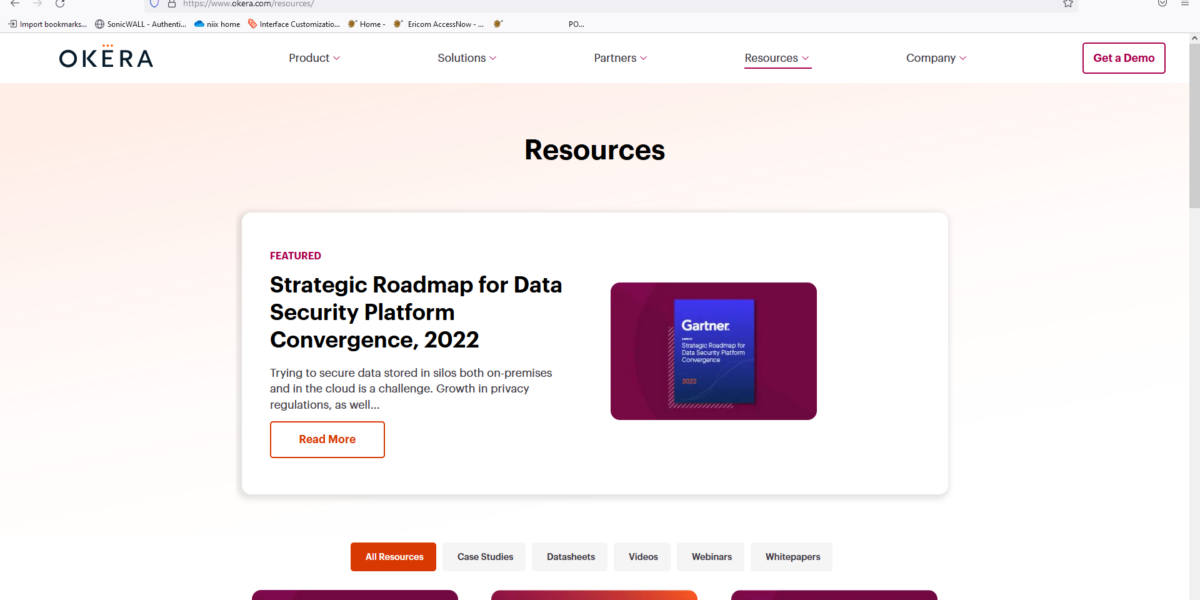Reload the current page
This screenshot has width=1200, height=600.
pyautogui.click(x=62, y=4)
